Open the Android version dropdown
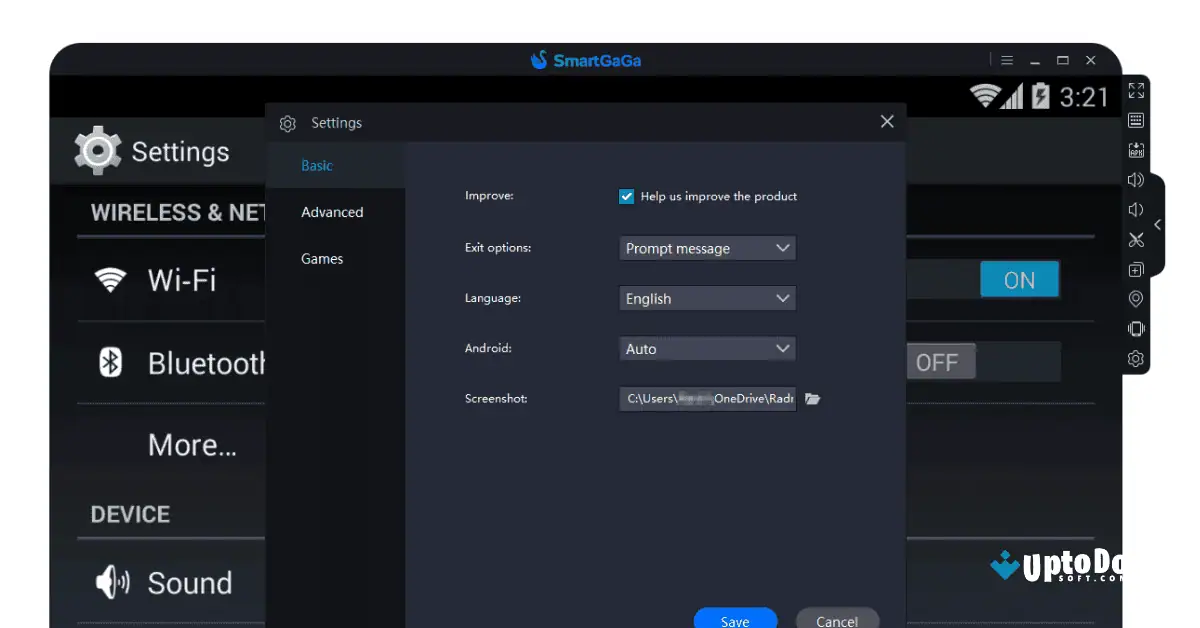 (x=707, y=348)
